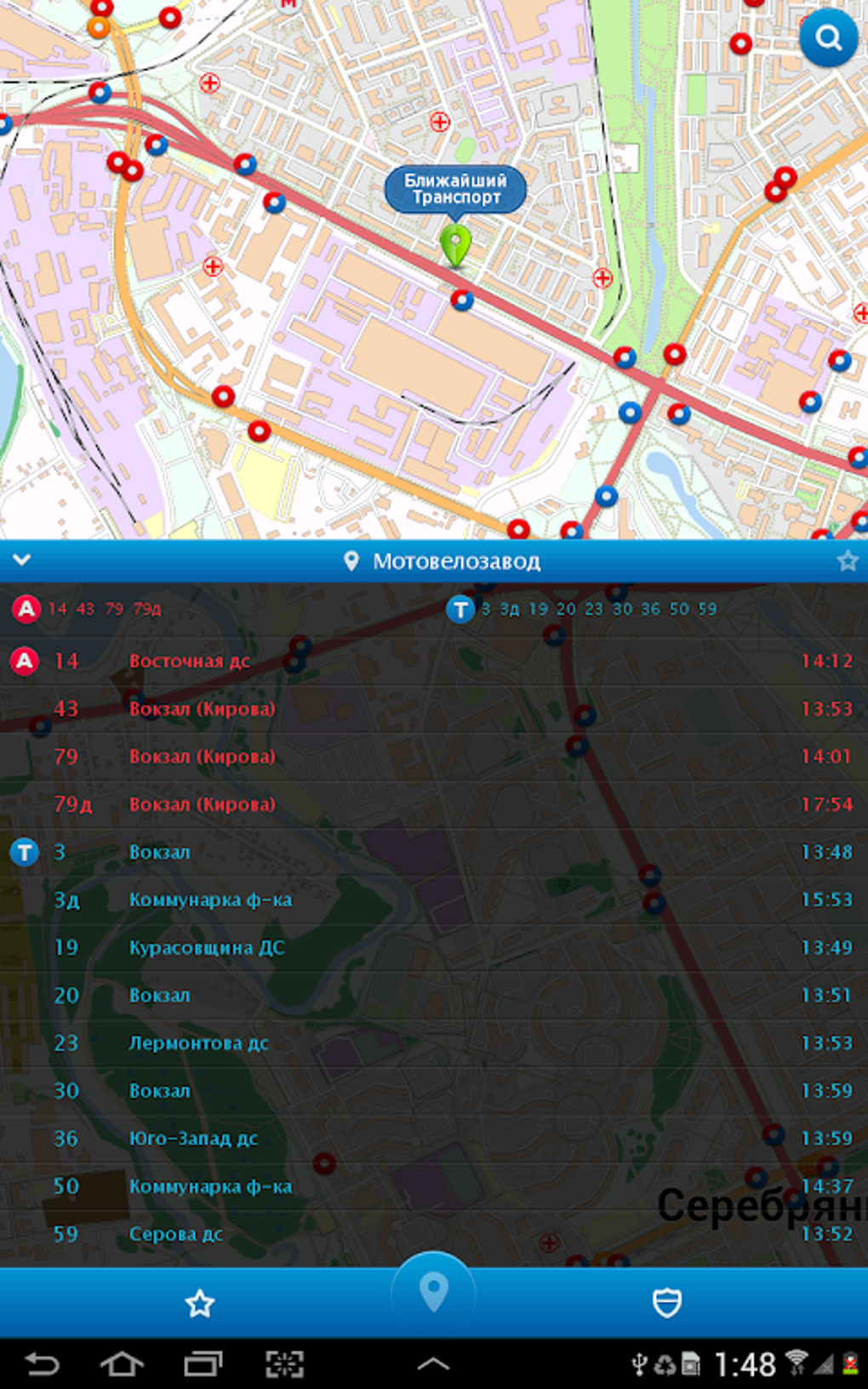Viewport: 868px width, 1389px height.
Task: Tap arrival time 14:12 for bus 14
Action: click(x=826, y=661)
